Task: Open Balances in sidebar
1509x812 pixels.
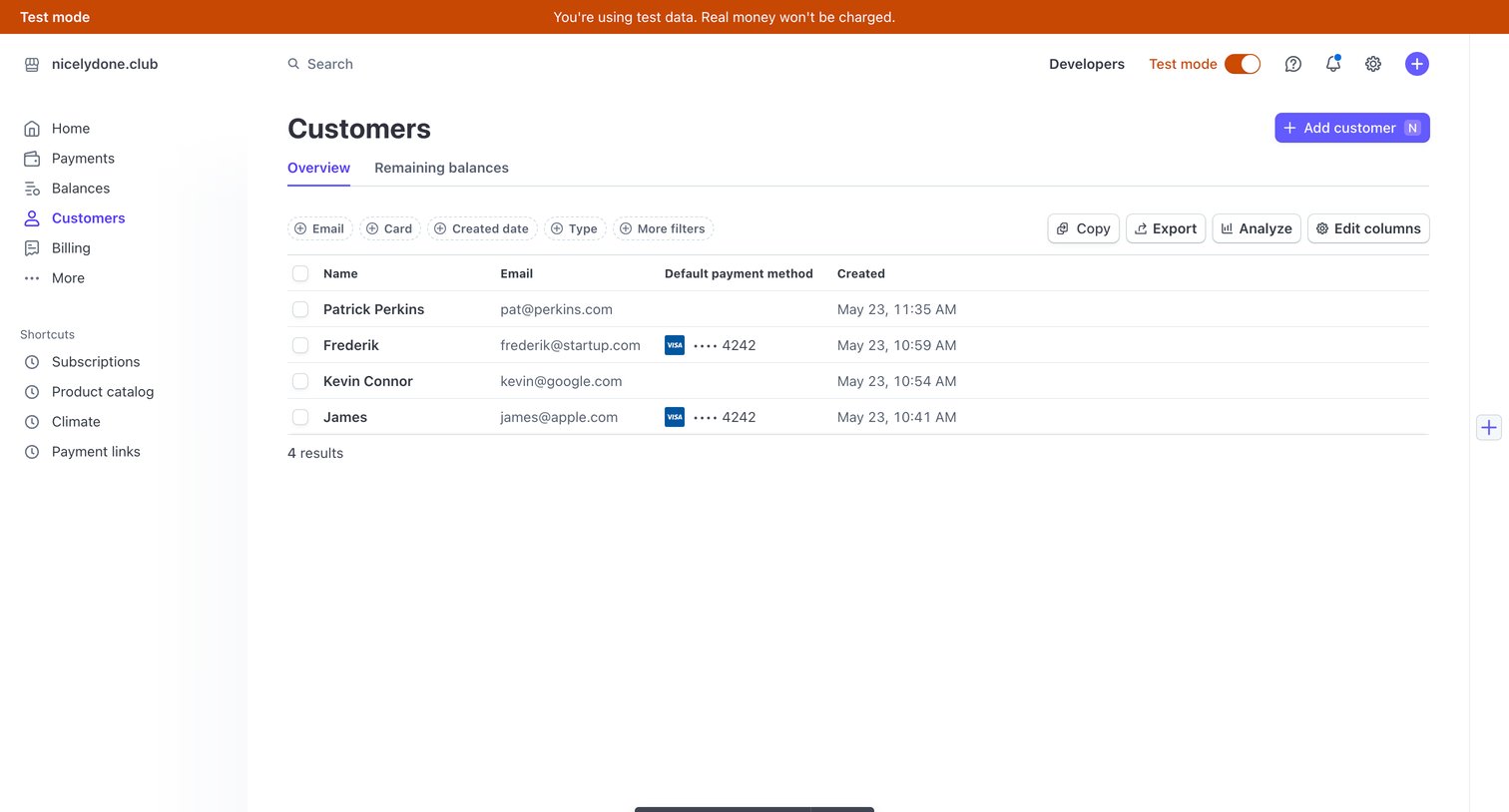Action: pyautogui.click(x=81, y=189)
